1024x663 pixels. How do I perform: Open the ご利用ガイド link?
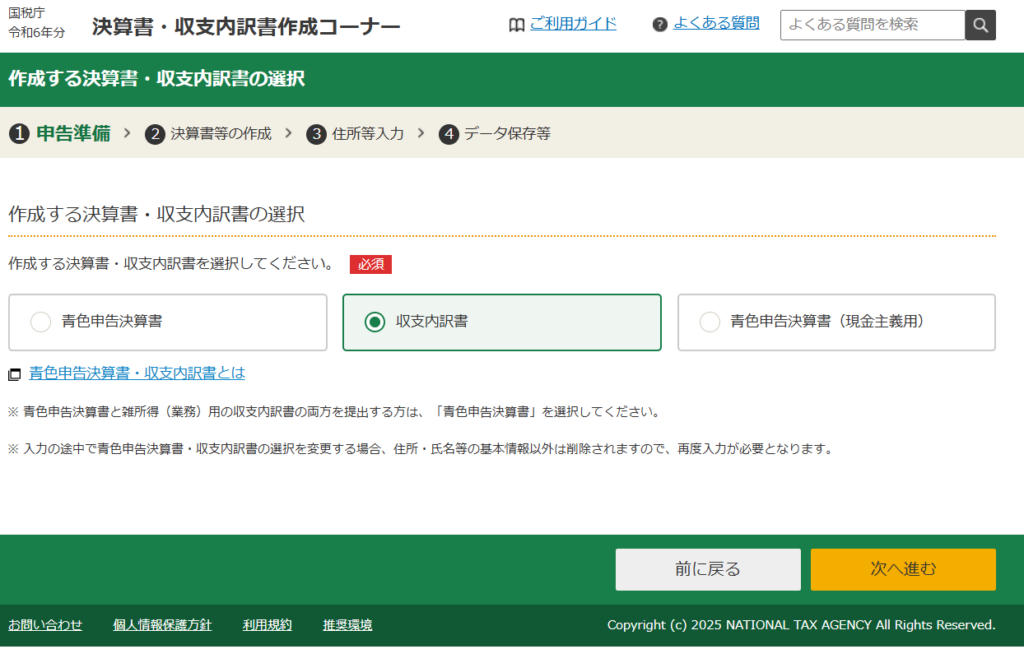(573, 24)
